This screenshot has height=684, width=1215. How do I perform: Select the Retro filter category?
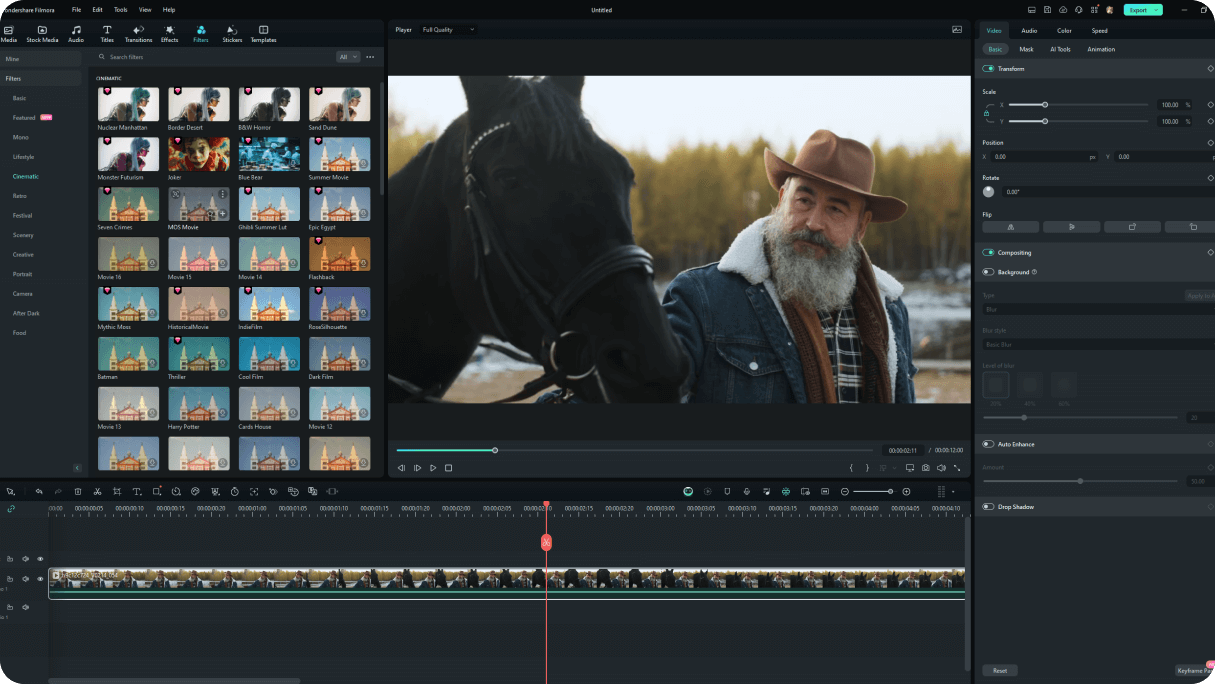click(x=20, y=196)
